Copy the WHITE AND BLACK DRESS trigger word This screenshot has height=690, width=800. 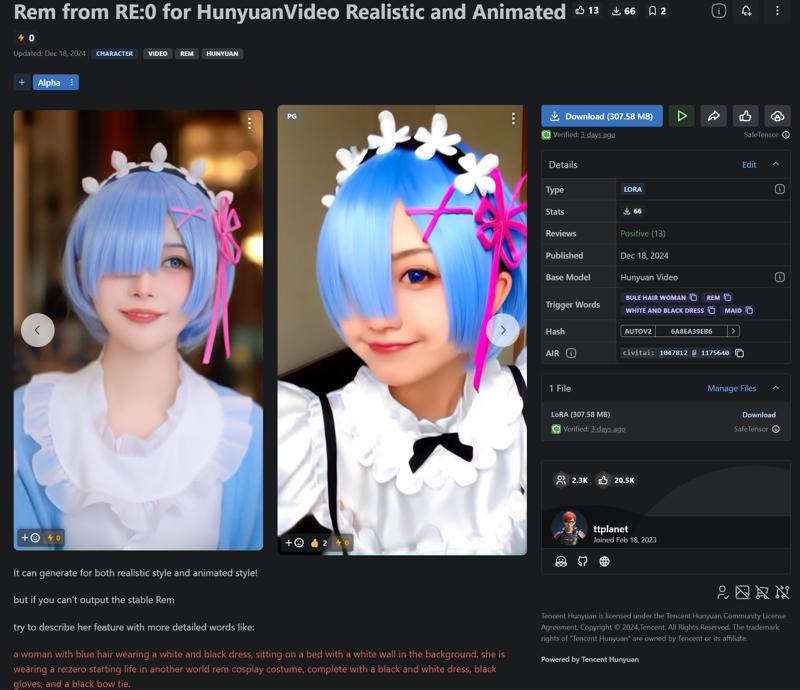[x=711, y=310]
